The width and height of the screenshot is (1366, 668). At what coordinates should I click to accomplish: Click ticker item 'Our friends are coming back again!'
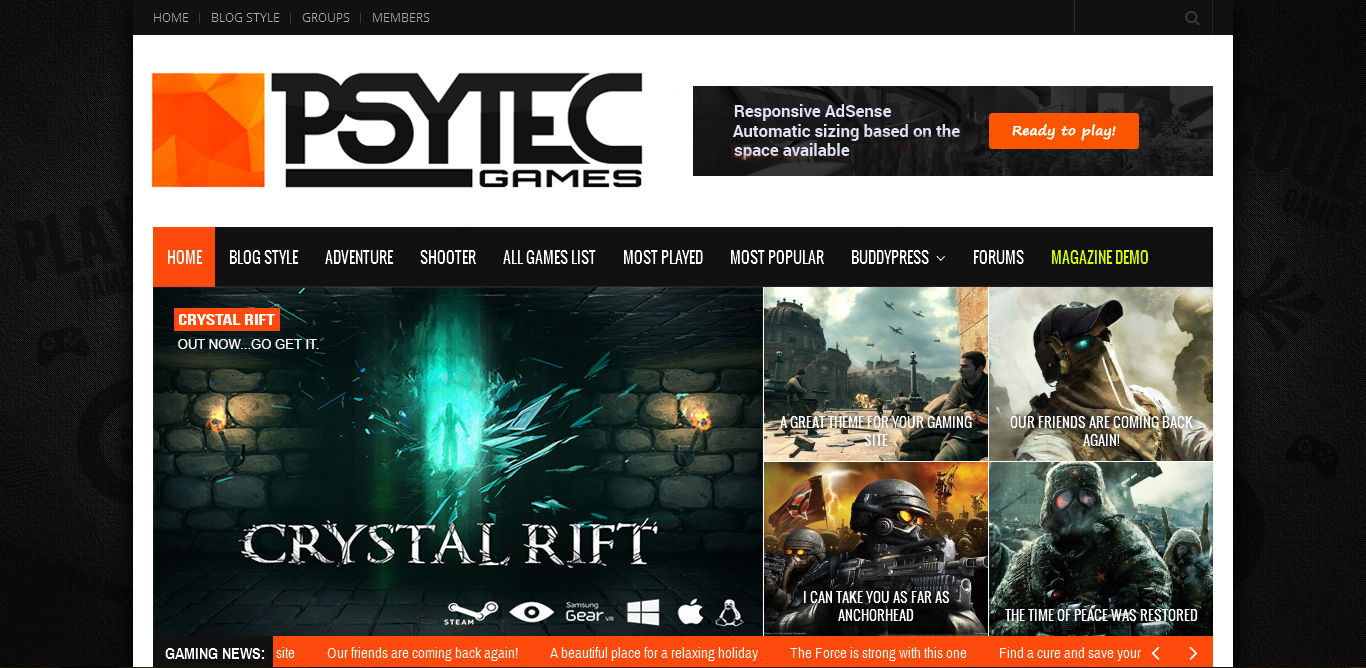coord(423,653)
